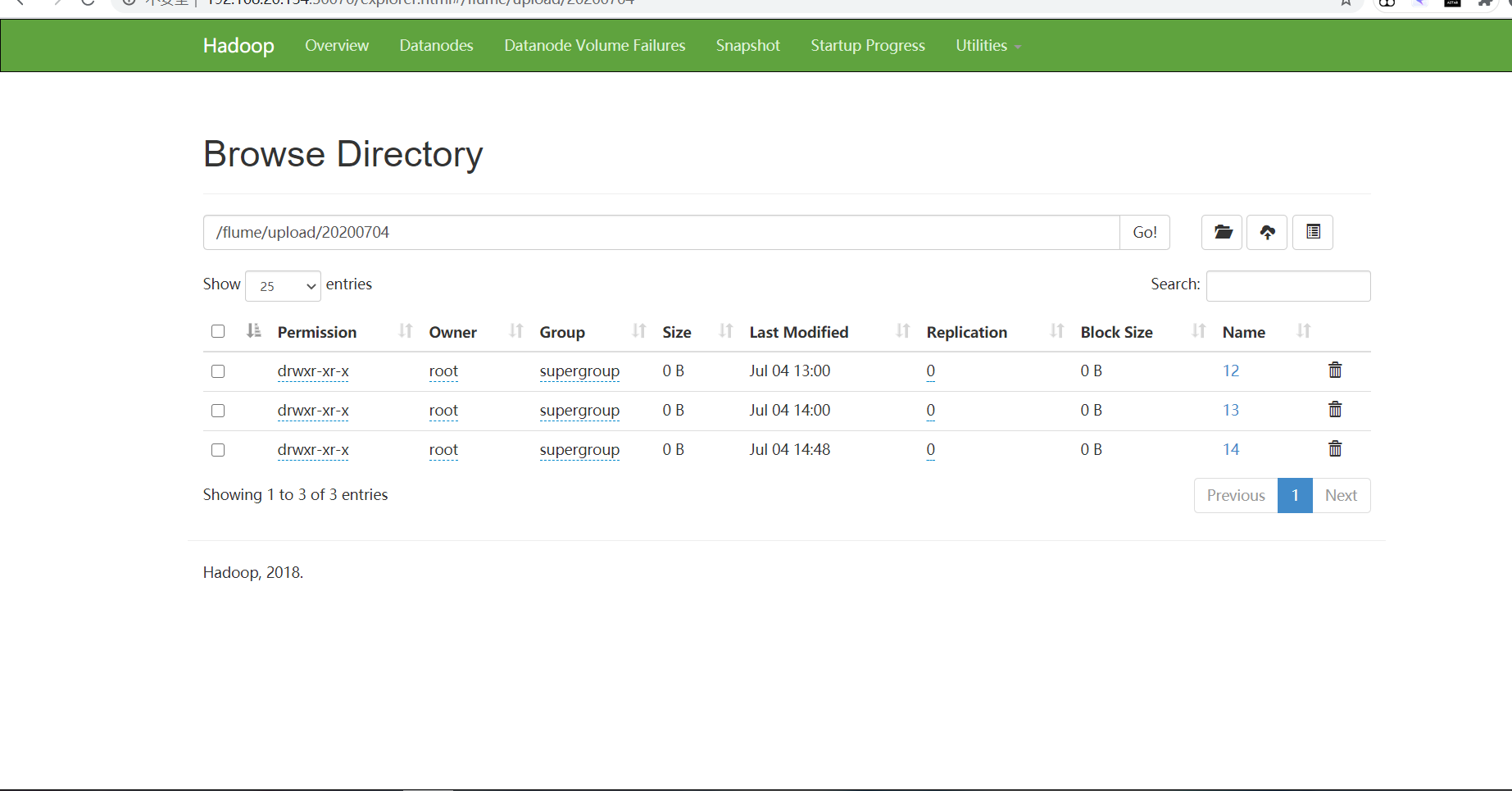Open the create directory folder icon
The width and height of the screenshot is (1512, 791).
(x=1221, y=232)
